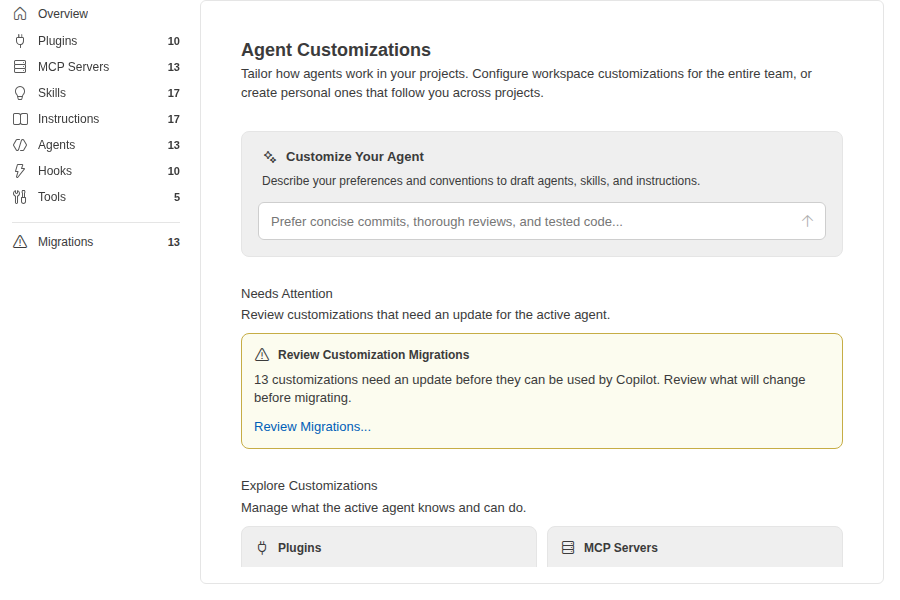Follow the Review Migrations... link
Viewport: 900px width, 600px height.
pyautogui.click(x=312, y=427)
